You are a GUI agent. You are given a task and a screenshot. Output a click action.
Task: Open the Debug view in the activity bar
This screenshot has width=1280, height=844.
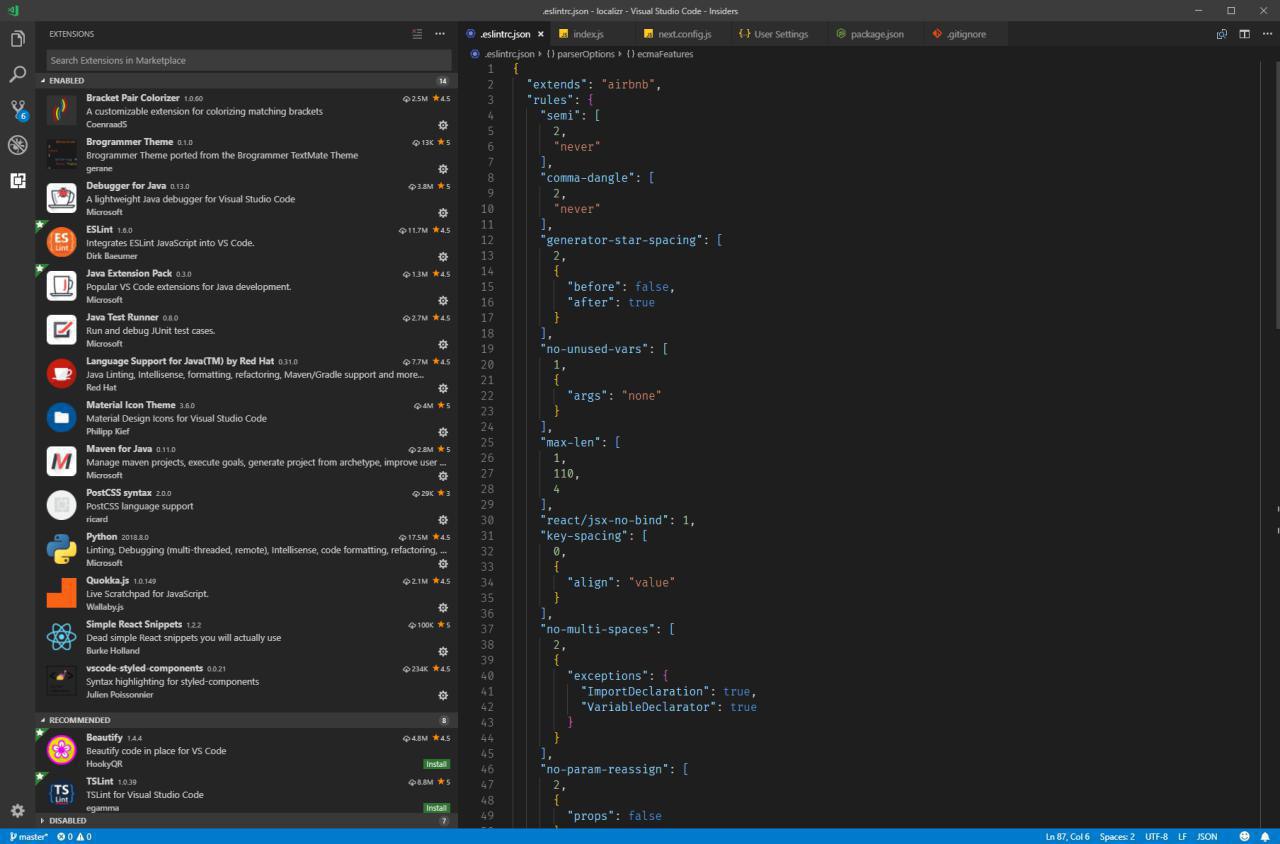(x=17, y=146)
